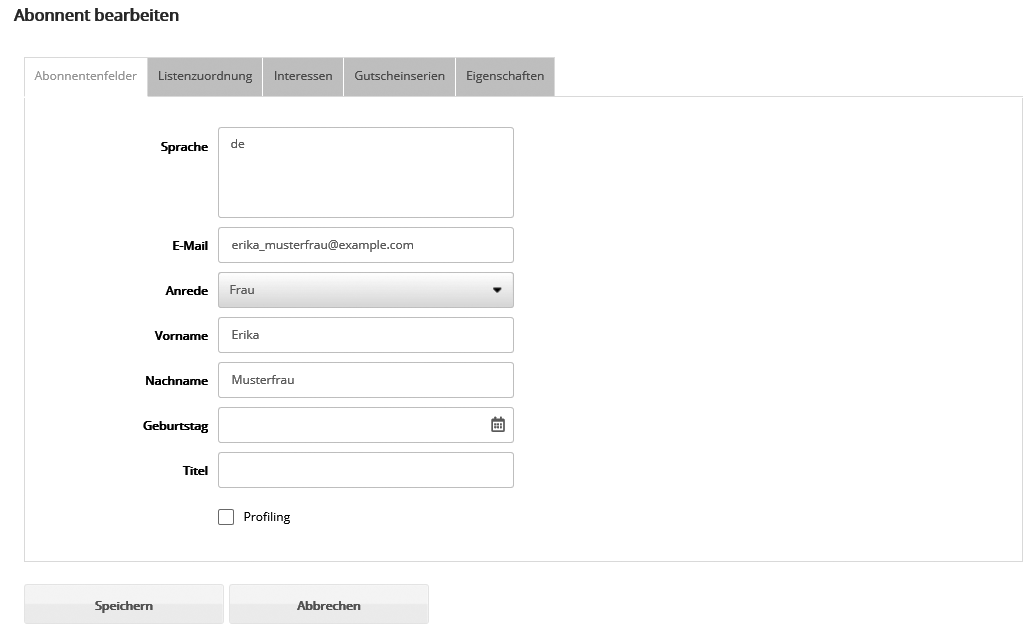
Task: Show the Gutscheinserien tab
Action: click(x=399, y=77)
